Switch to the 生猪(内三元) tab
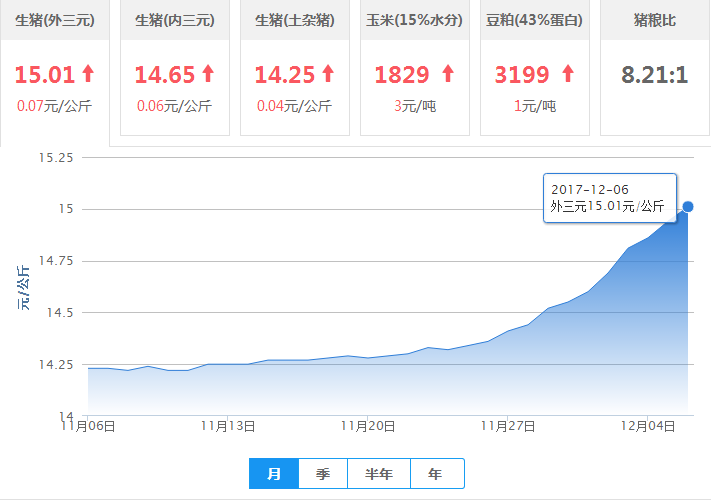Screen dimensions: 711x501 [174, 20]
